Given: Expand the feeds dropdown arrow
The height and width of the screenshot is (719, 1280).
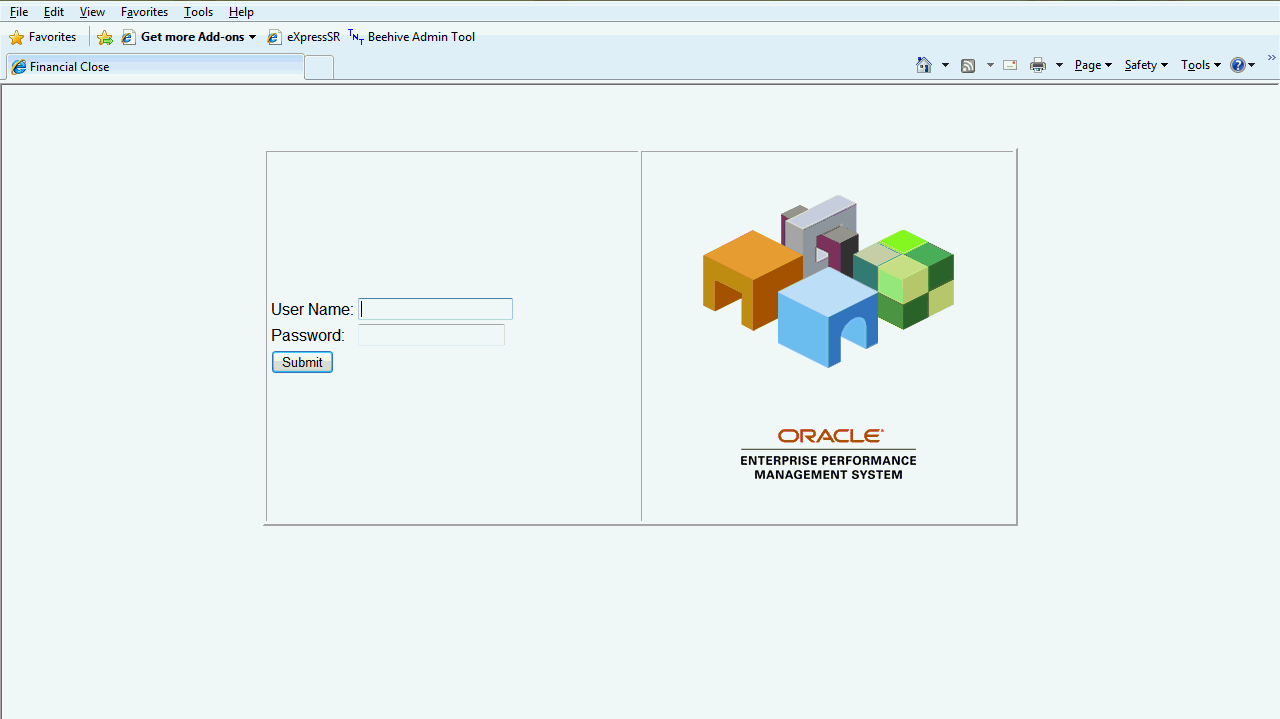Looking at the screenshot, I should pyautogui.click(x=990, y=65).
